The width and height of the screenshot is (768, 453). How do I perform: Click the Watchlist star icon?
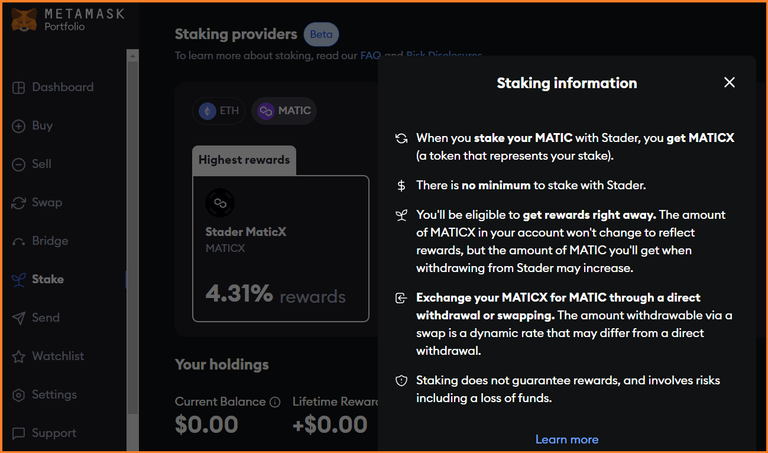click(x=19, y=357)
